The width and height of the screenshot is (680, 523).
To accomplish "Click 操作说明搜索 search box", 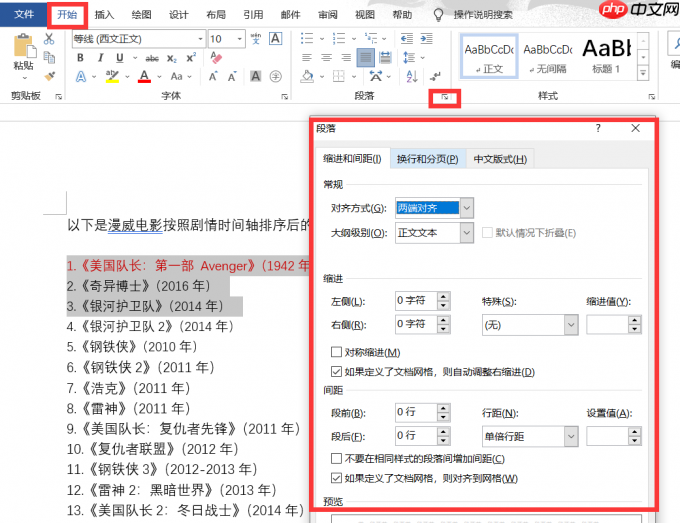I will tap(483, 15).
